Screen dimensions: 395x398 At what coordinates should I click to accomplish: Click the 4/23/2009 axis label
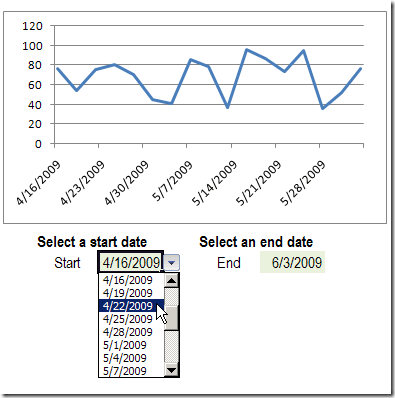click(82, 183)
